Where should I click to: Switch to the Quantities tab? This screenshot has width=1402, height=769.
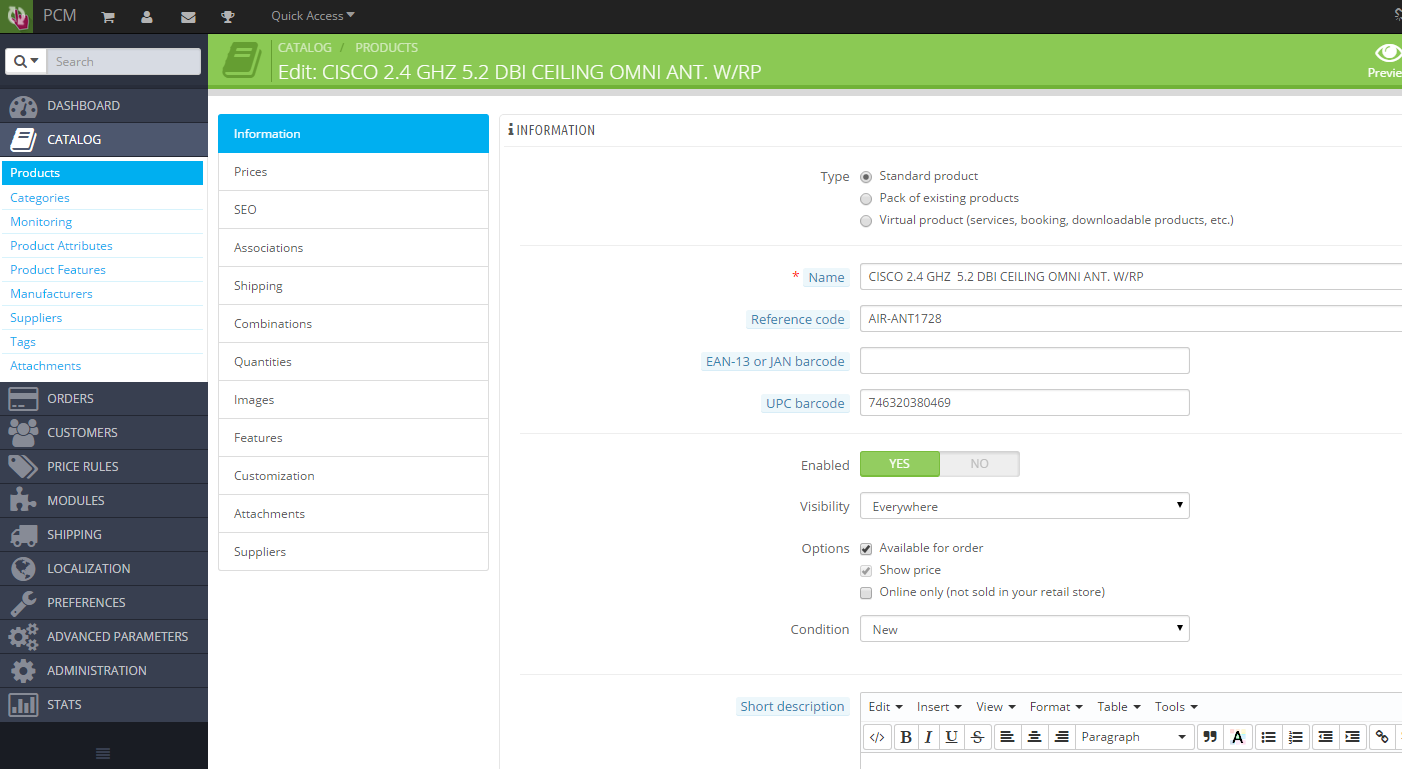pos(353,362)
